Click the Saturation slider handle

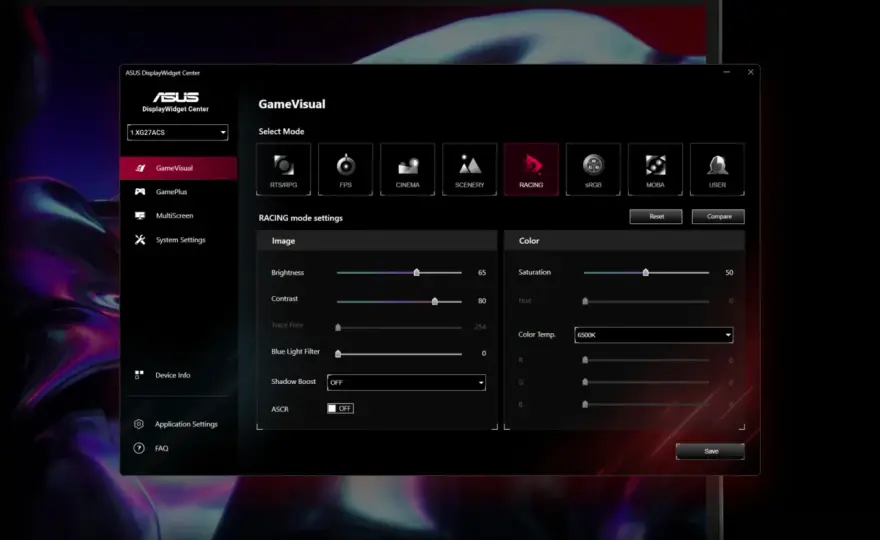click(646, 272)
